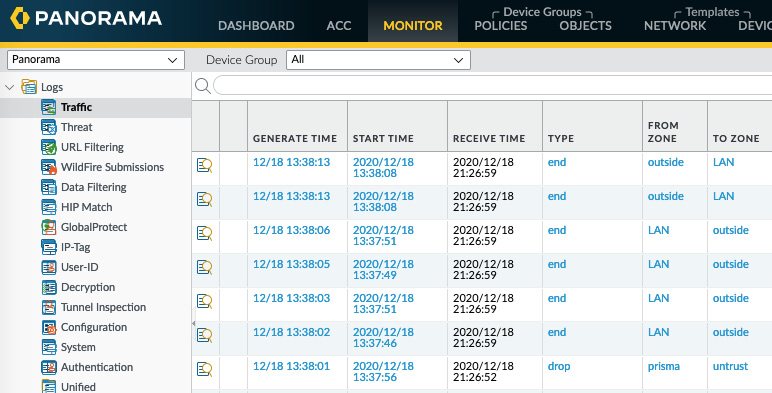
Task: Open log details for 13:38:06 entry
Action: pyautogui.click(x=204, y=233)
